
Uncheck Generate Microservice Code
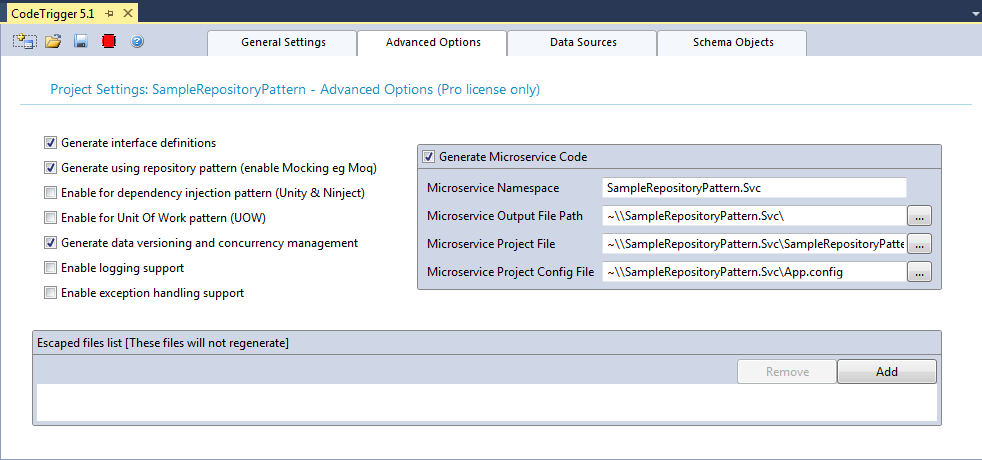click(429, 157)
